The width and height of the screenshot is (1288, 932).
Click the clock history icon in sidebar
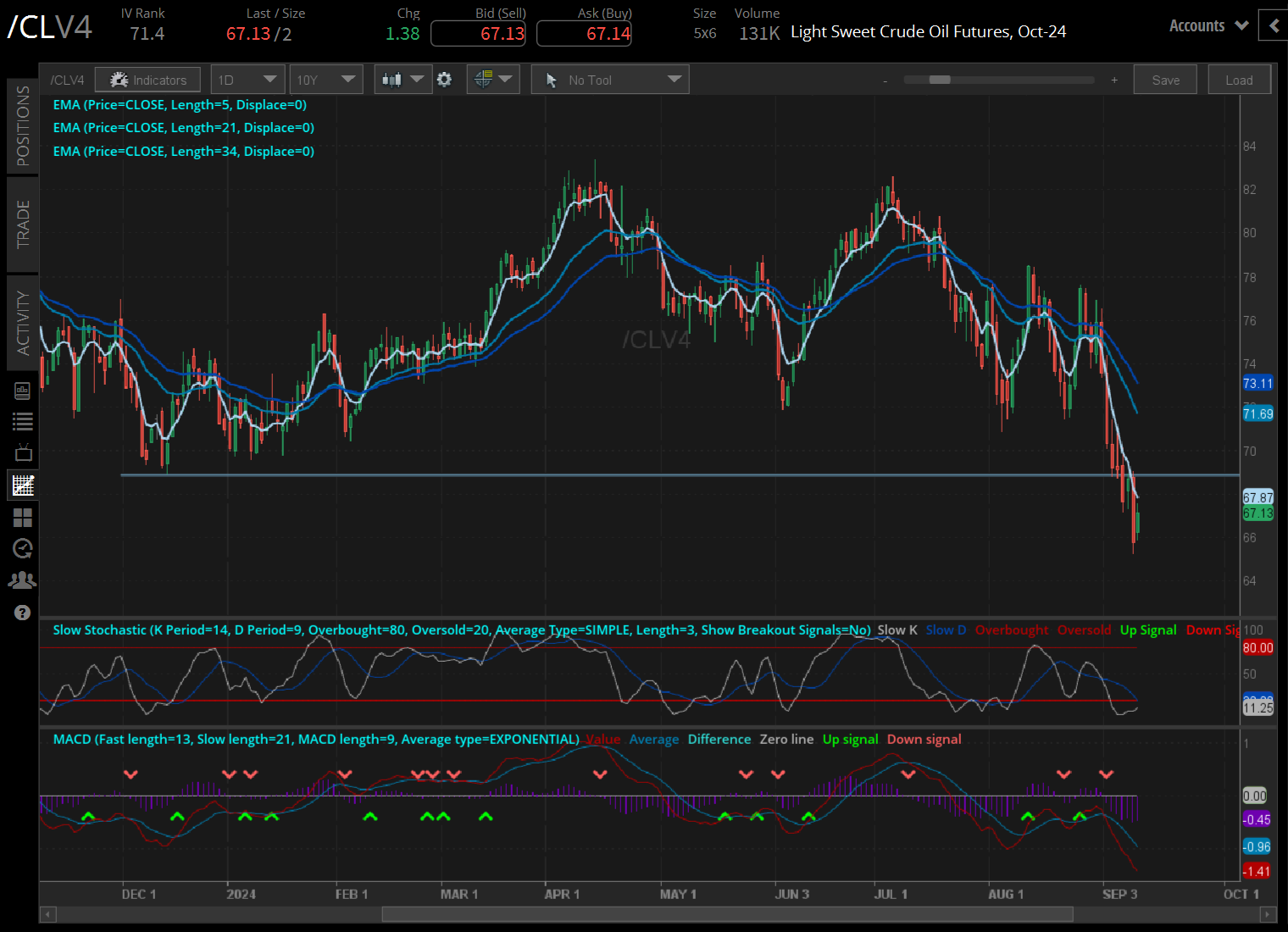pyautogui.click(x=23, y=548)
